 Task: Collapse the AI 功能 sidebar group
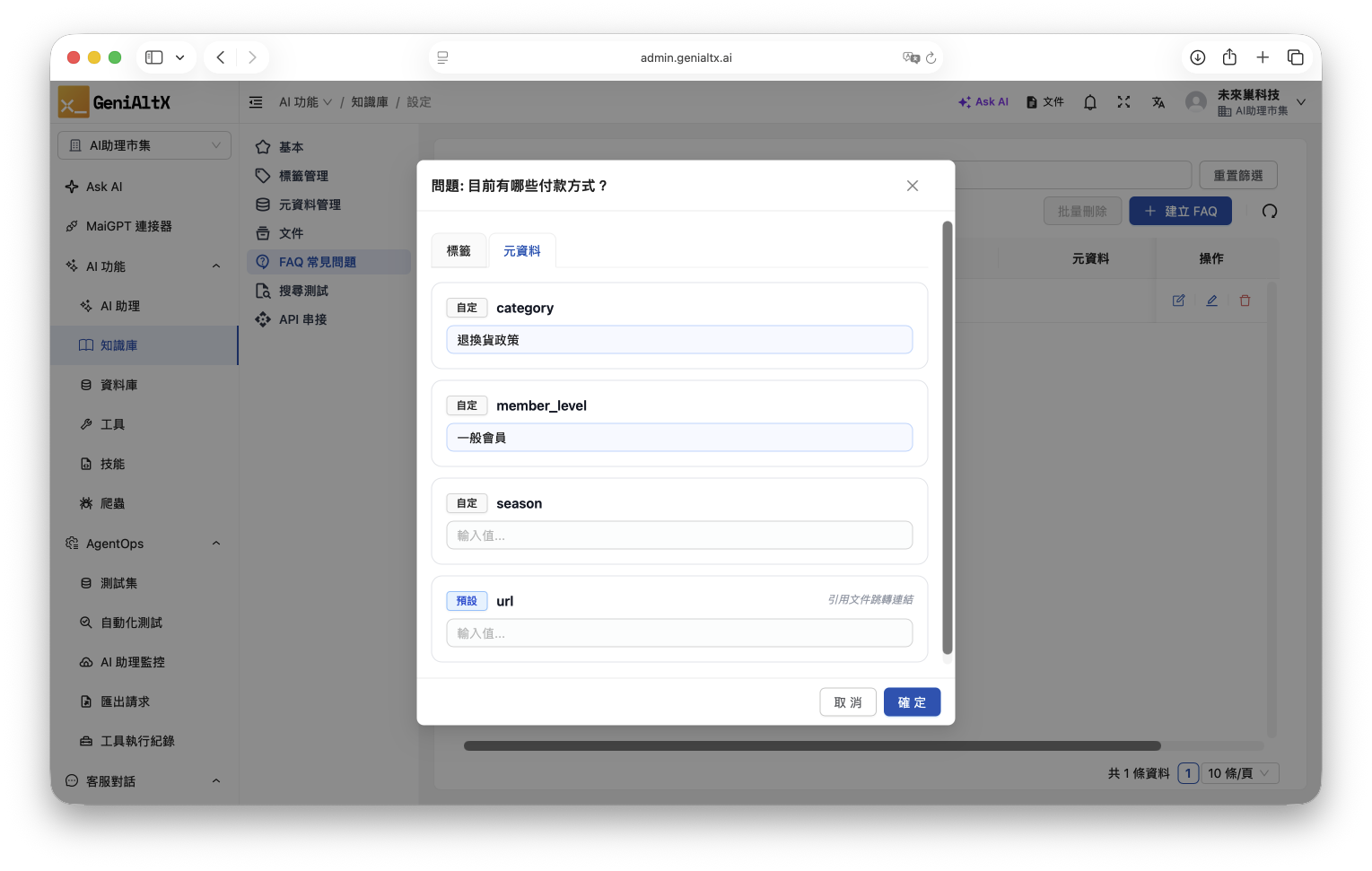click(x=216, y=266)
